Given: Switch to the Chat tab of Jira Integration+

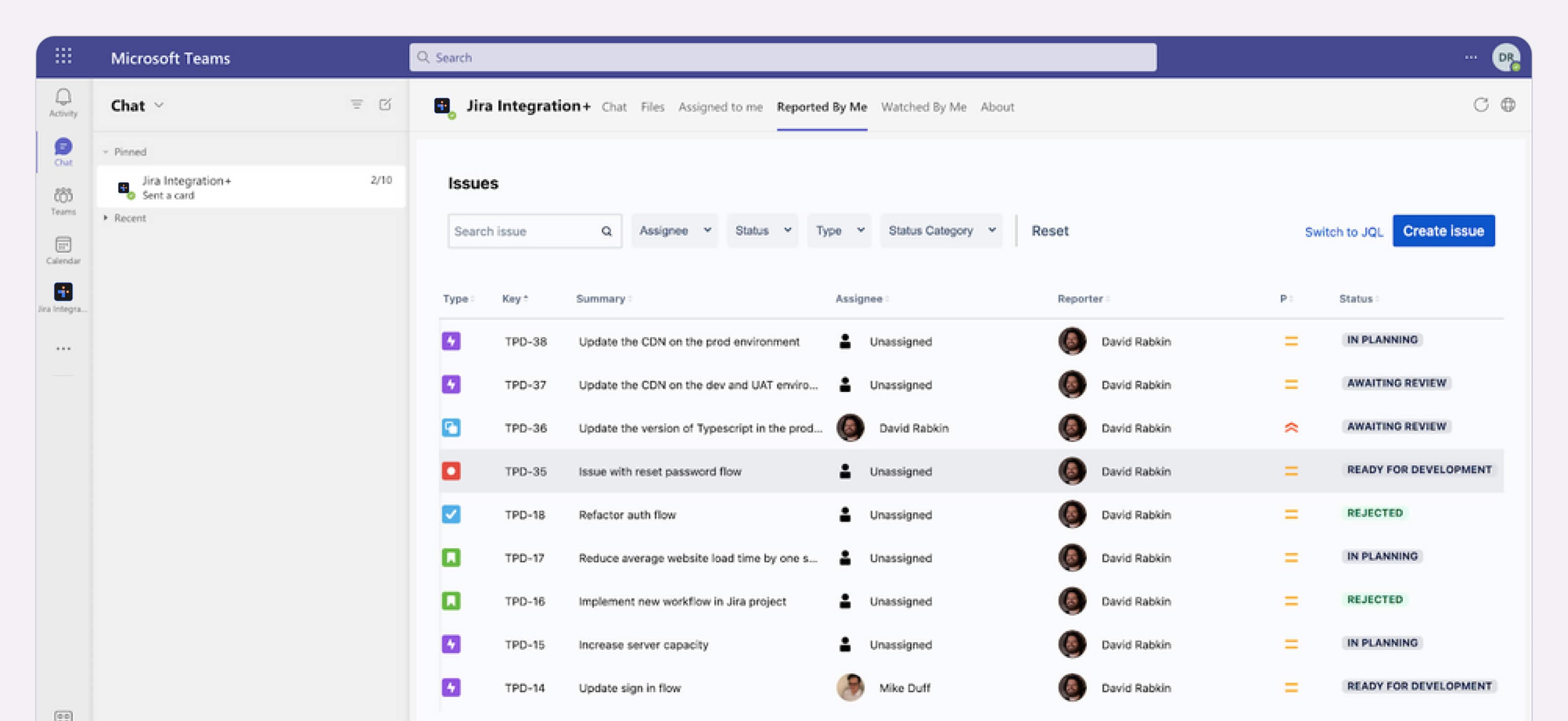Looking at the screenshot, I should click(x=613, y=107).
